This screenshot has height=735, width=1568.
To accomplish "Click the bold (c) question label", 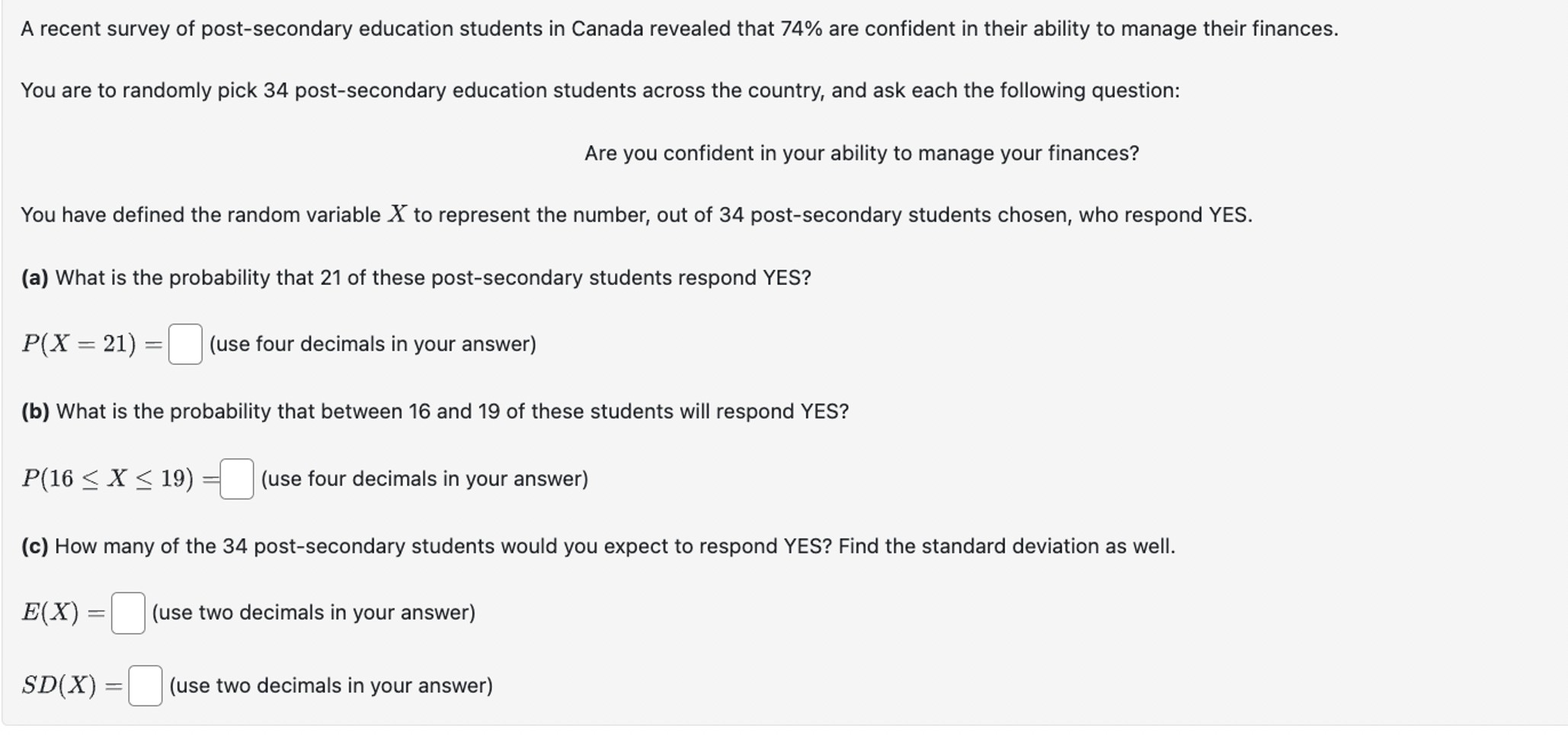I will coord(34,546).
